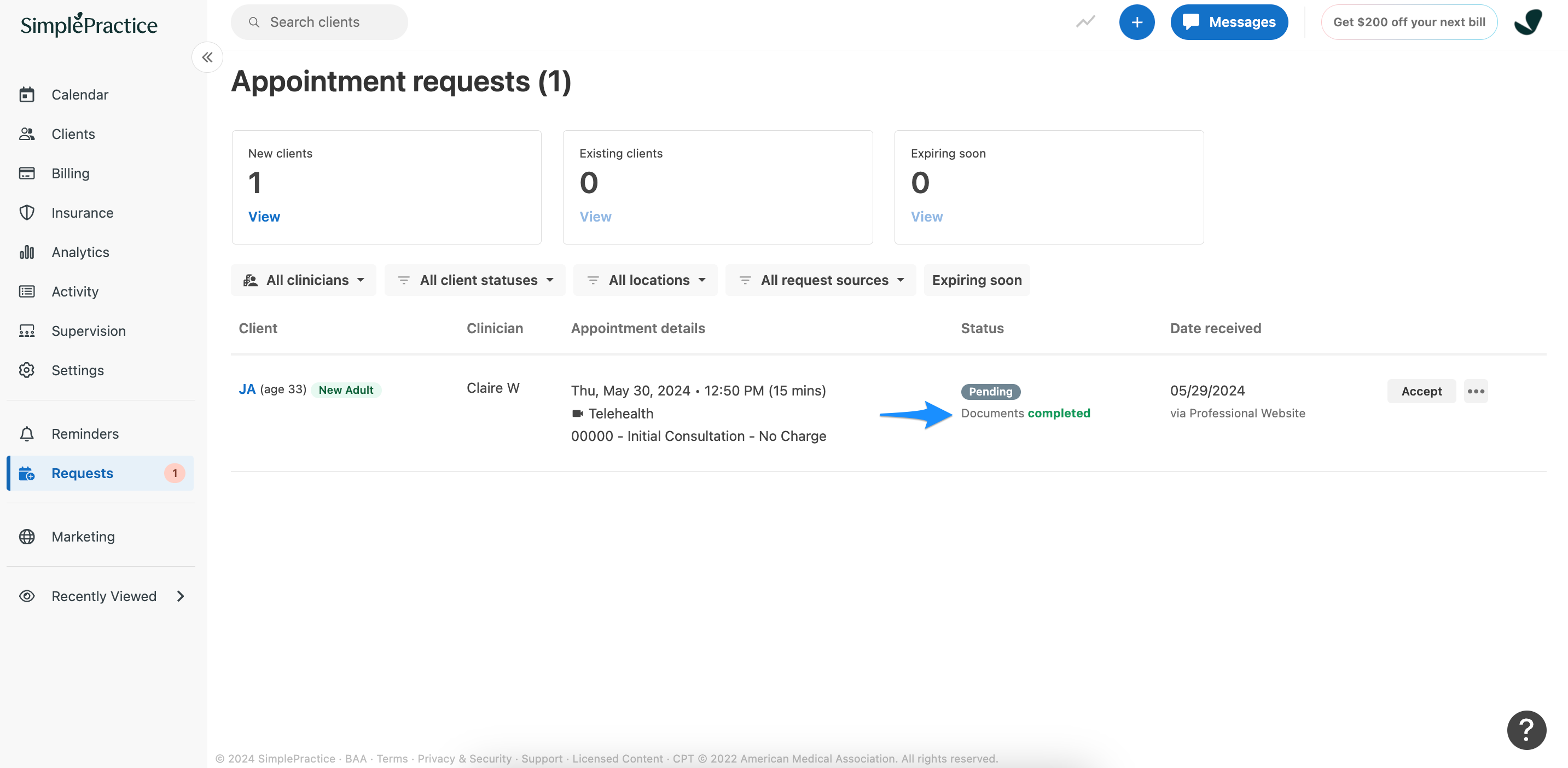Click the Claire W clinician cell
Image resolution: width=1568 pixels, height=768 pixels.
click(492, 388)
